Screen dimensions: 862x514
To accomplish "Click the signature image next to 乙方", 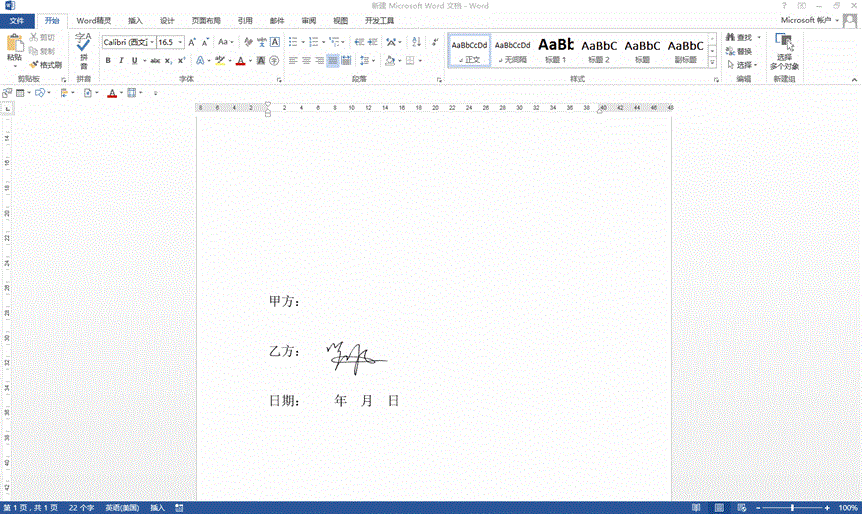I will [x=355, y=353].
